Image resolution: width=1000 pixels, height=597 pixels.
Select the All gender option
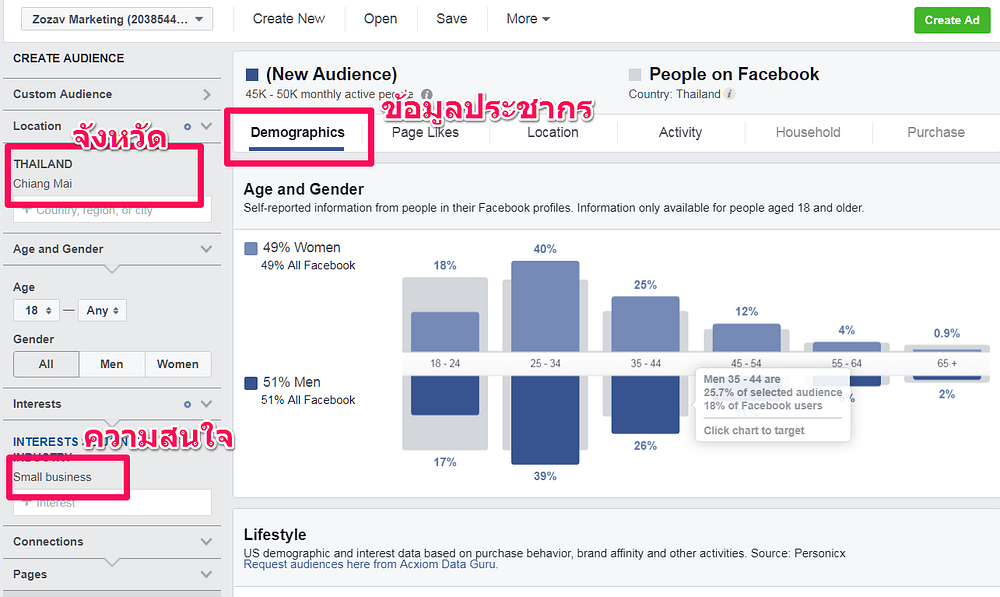coord(46,364)
